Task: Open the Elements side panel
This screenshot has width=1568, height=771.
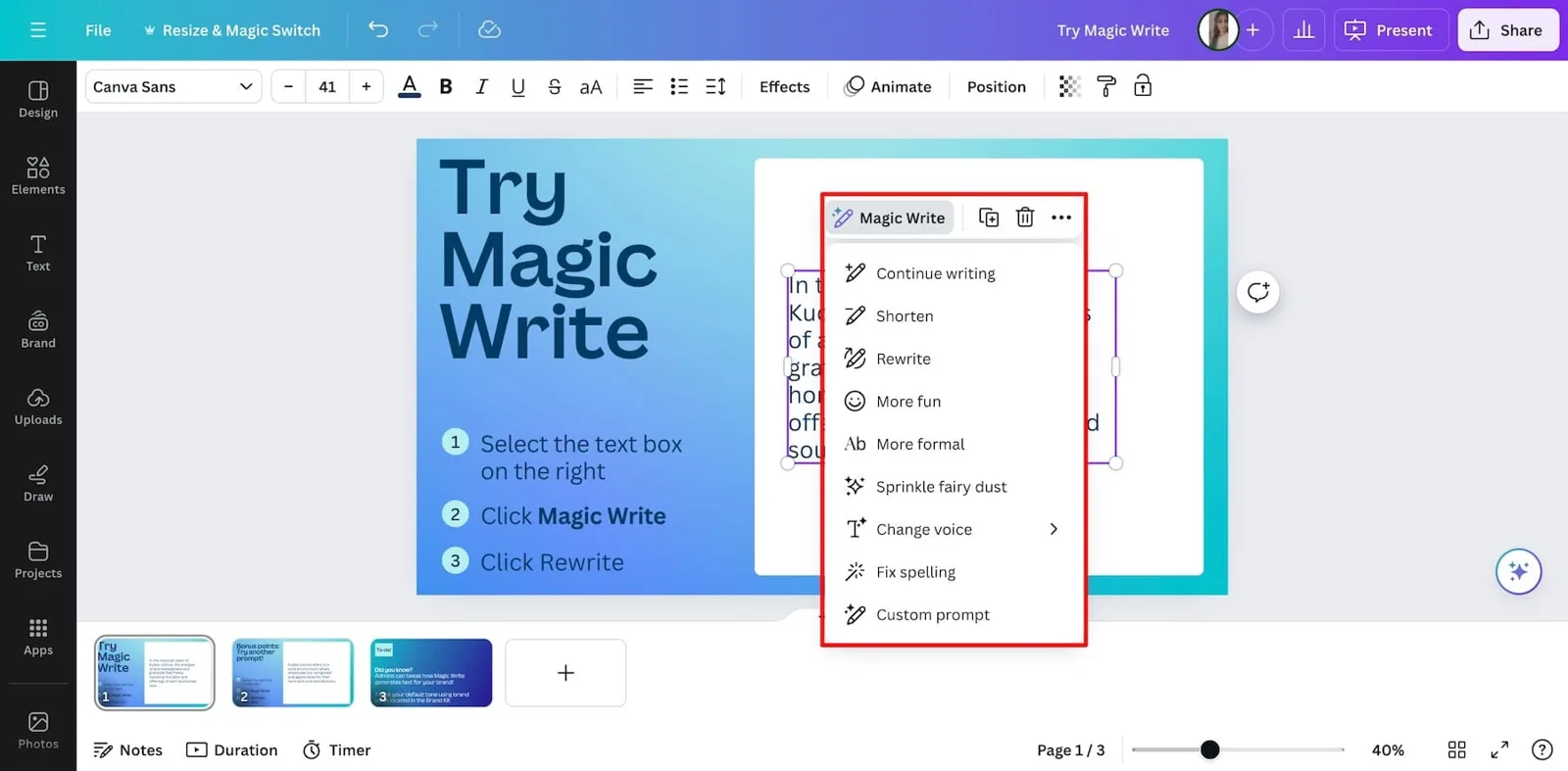Action: click(x=38, y=176)
